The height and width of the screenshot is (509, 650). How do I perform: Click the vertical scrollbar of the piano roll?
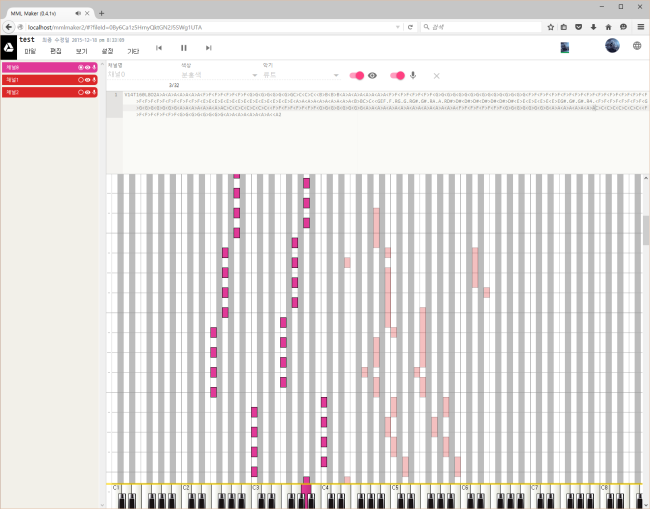[645, 230]
